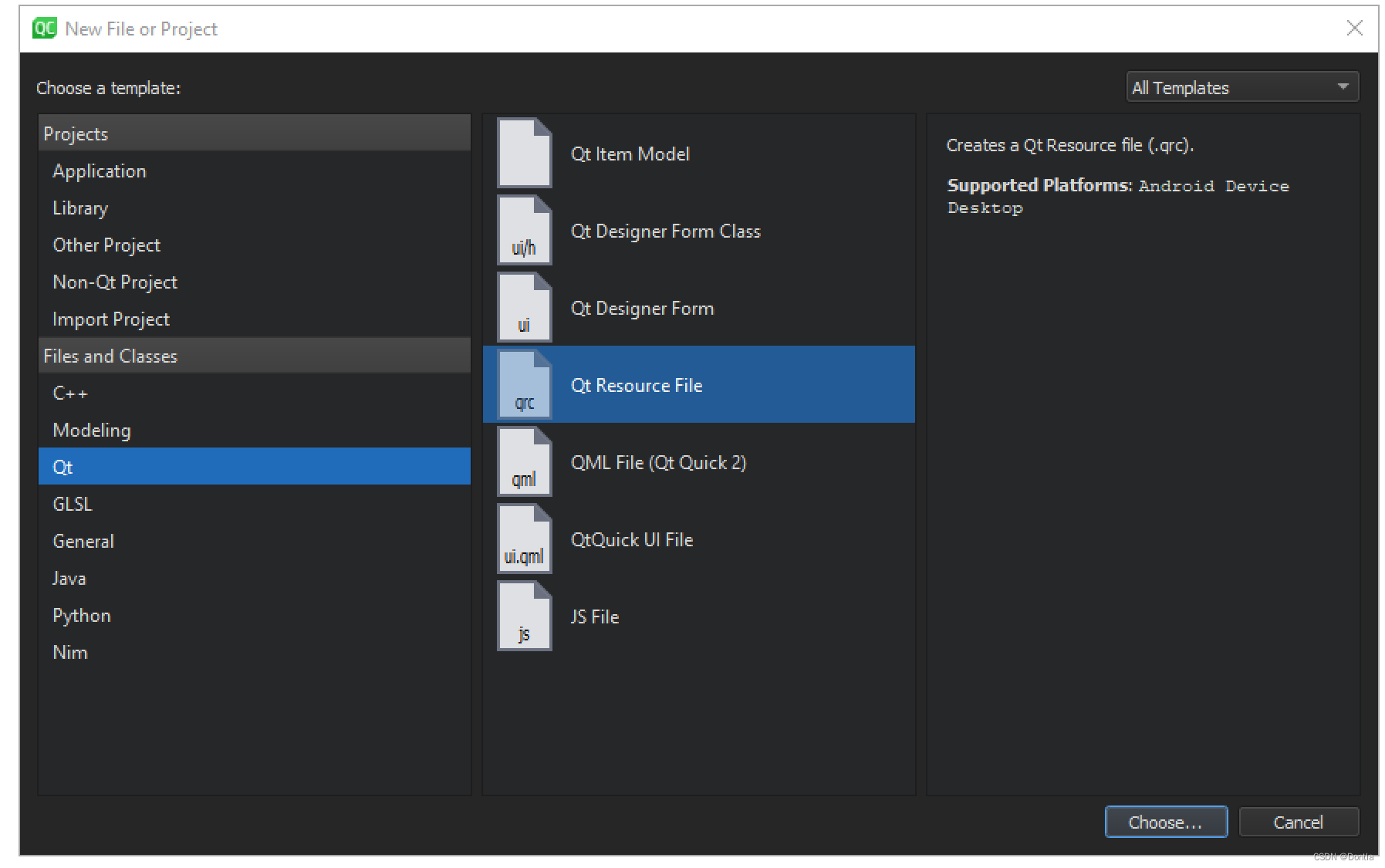Select the Nim category
This screenshot has width=1385, height=868.
pos(254,653)
